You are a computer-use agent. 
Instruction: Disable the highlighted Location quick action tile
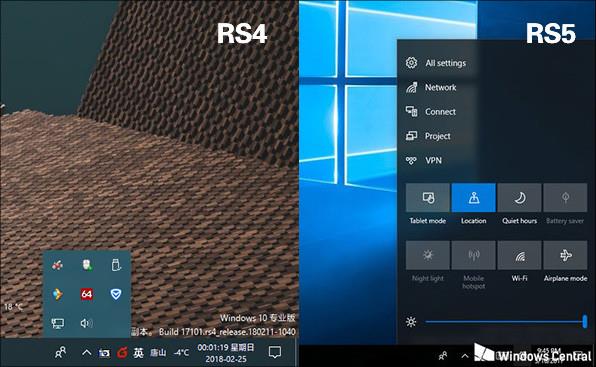point(474,198)
